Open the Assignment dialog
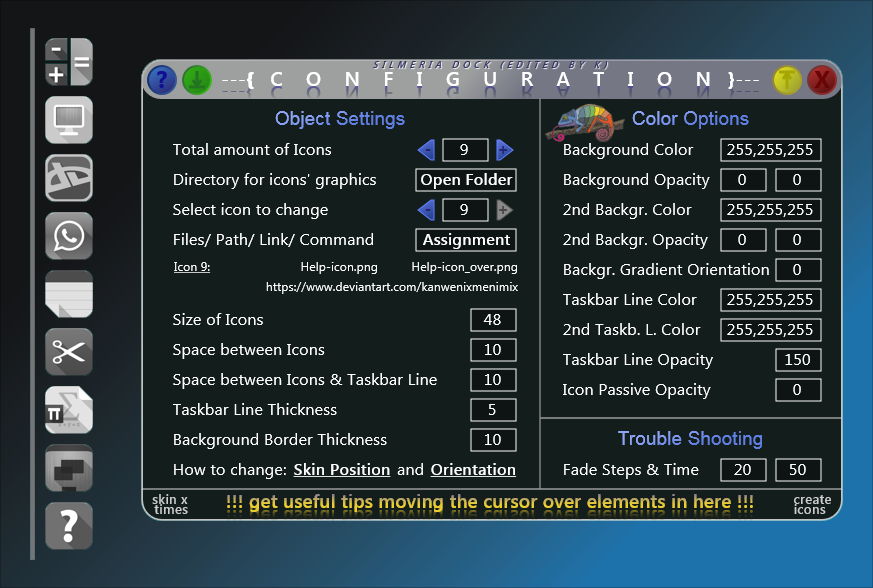The height and width of the screenshot is (588, 873). tap(465, 240)
